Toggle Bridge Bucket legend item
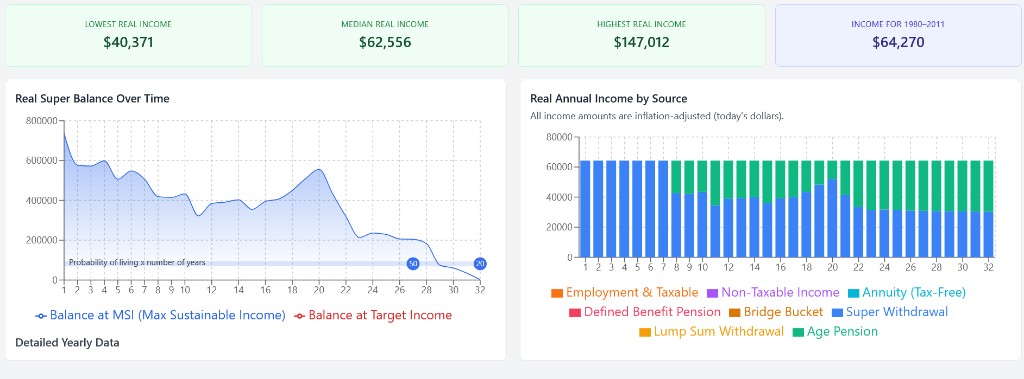 776,312
